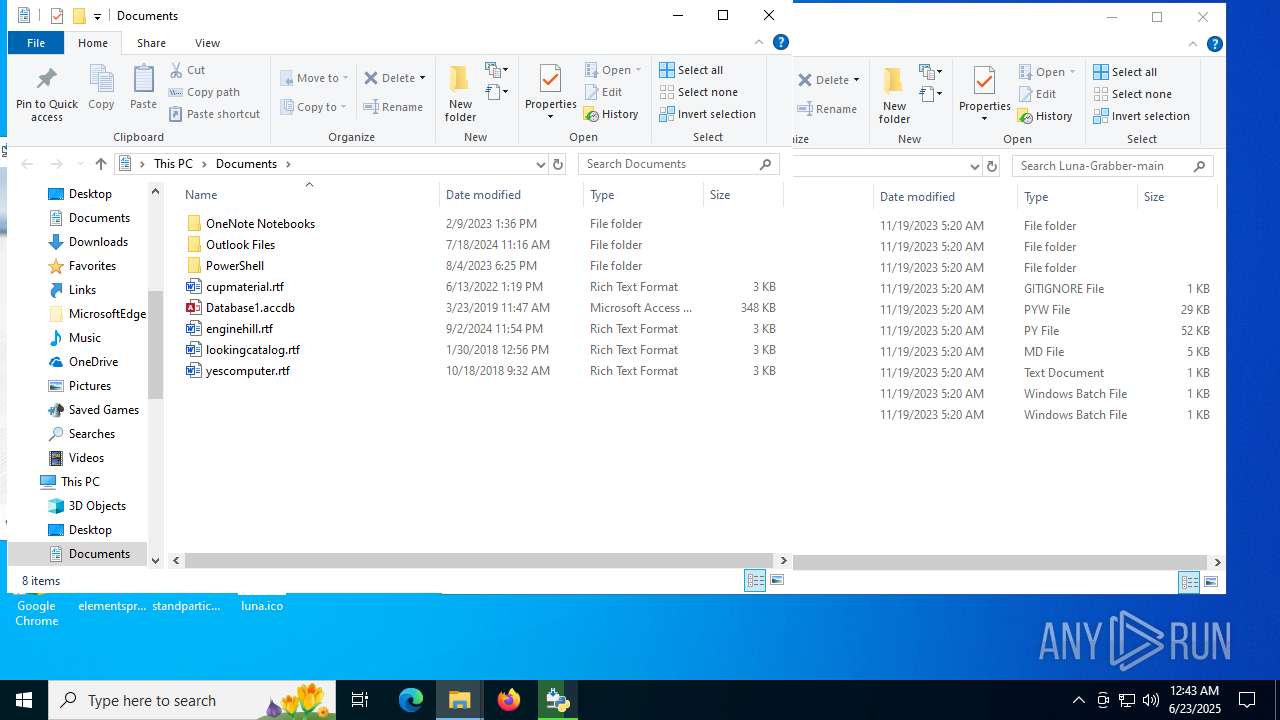The height and width of the screenshot is (720, 1280).
Task: Open help icon in Documents window
Action: [781, 42]
